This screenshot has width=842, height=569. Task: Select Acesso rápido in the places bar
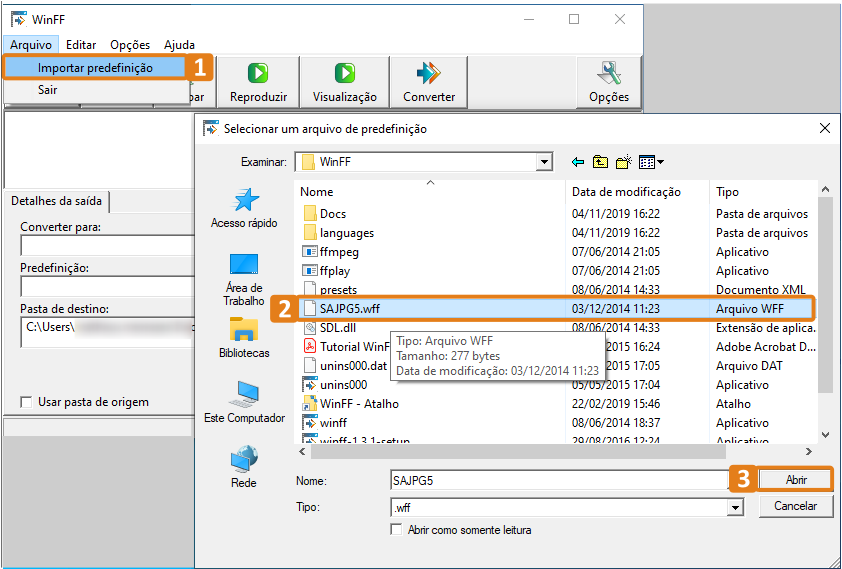[x=244, y=208]
